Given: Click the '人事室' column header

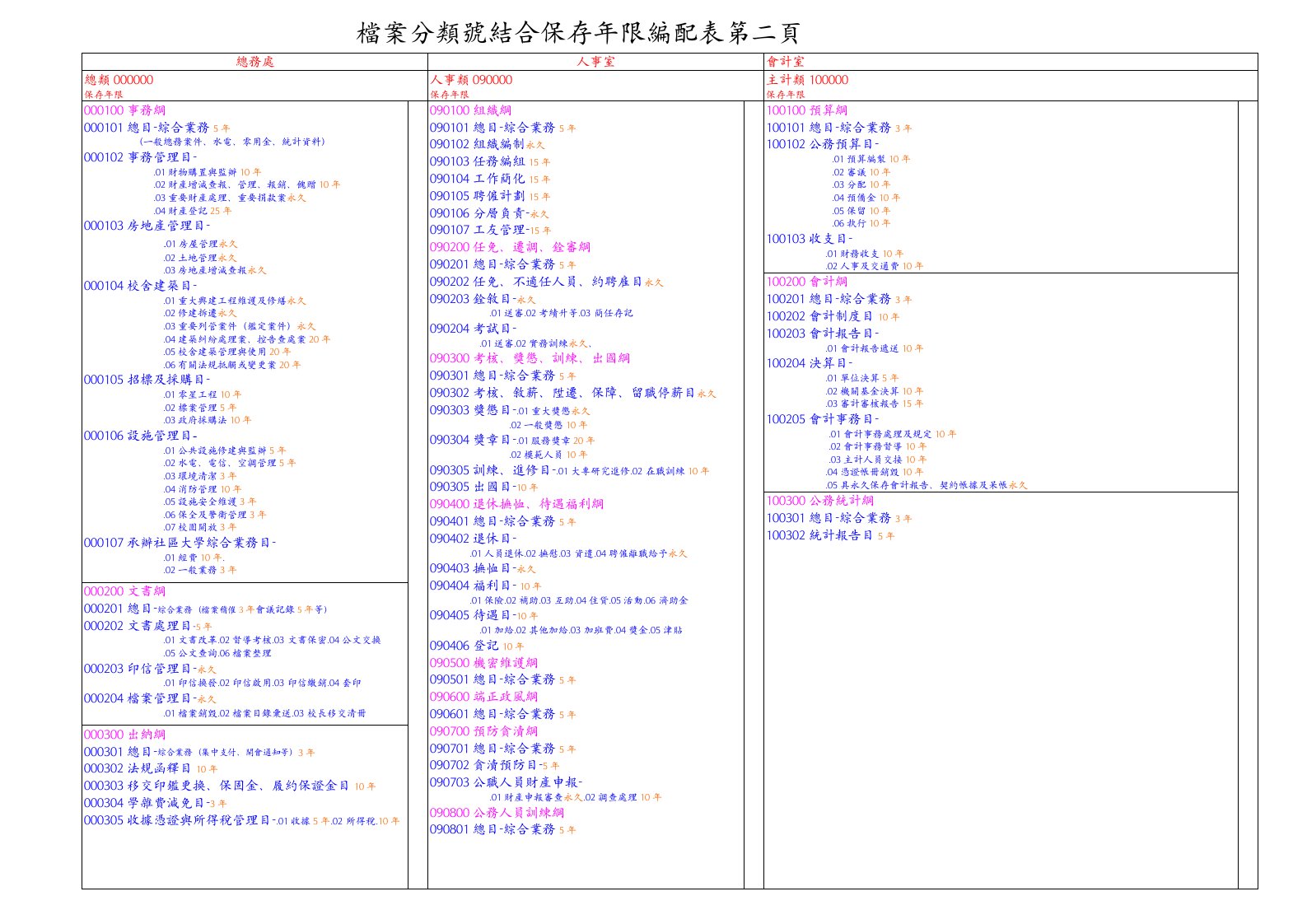Looking at the screenshot, I should point(595,62).
